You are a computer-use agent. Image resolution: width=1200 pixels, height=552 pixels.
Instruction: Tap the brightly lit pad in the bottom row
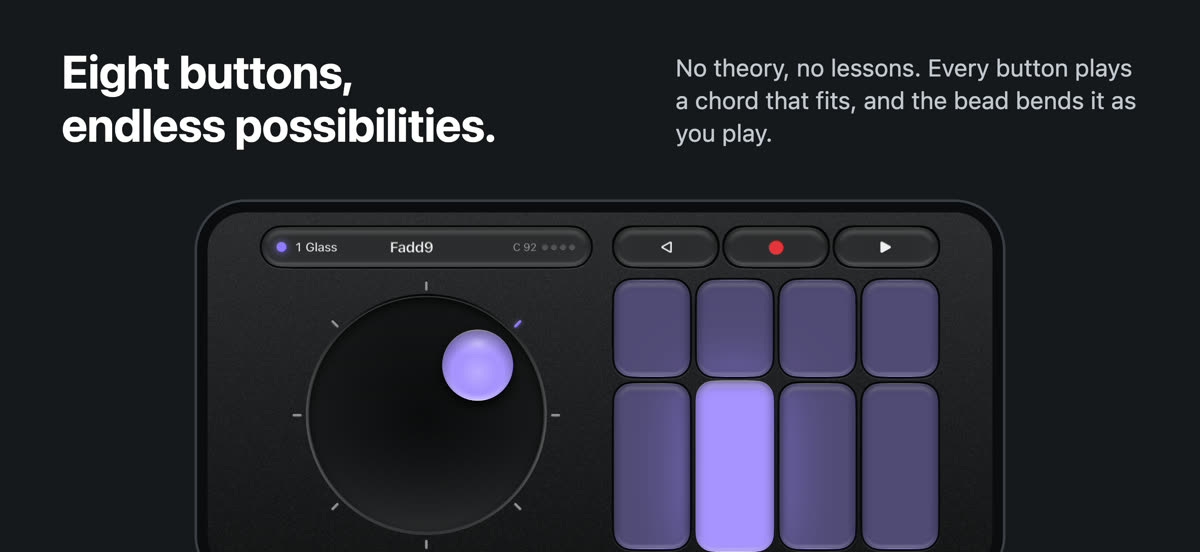pyautogui.click(x=735, y=467)
